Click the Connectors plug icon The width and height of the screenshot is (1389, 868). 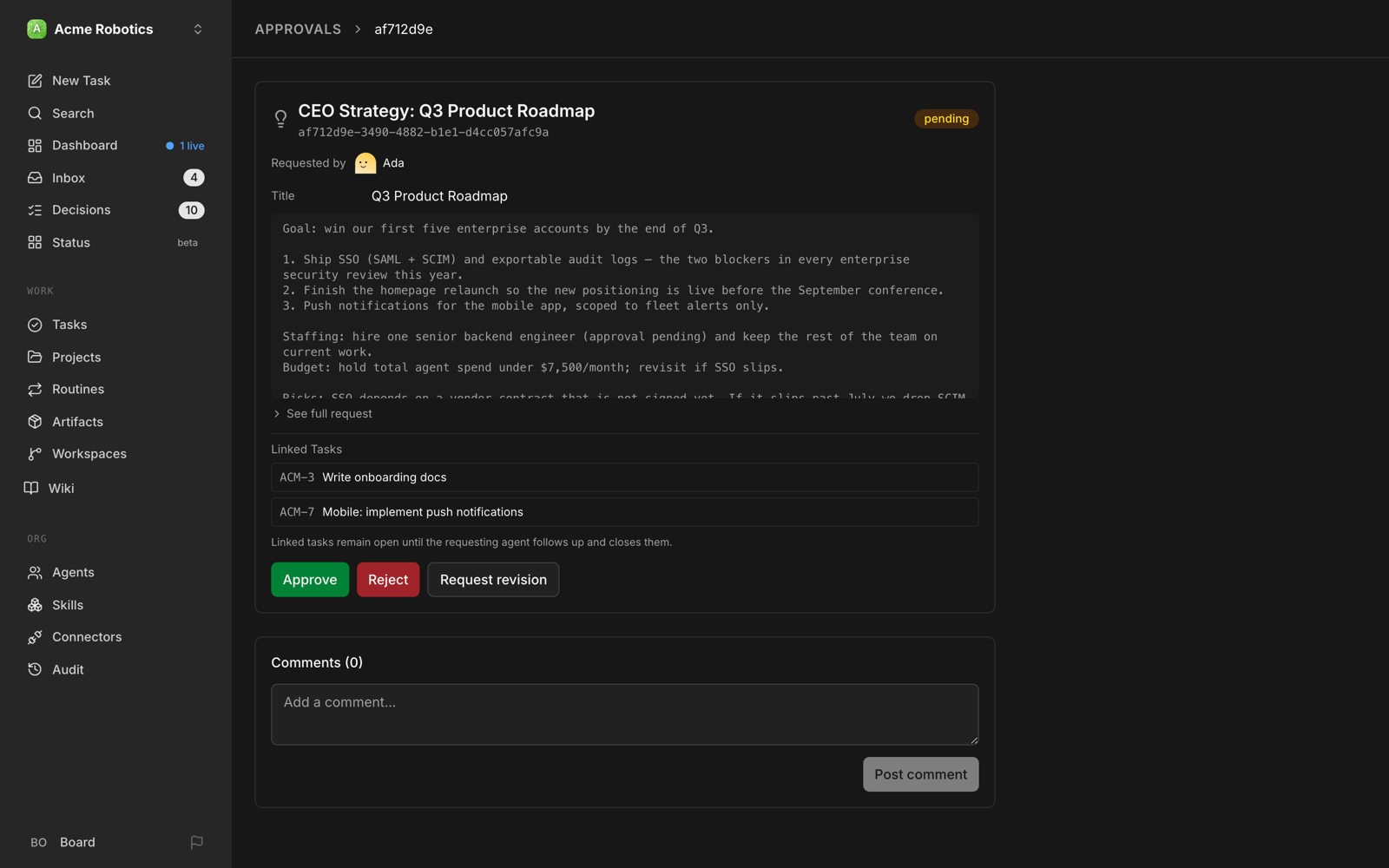coord(35,637)
